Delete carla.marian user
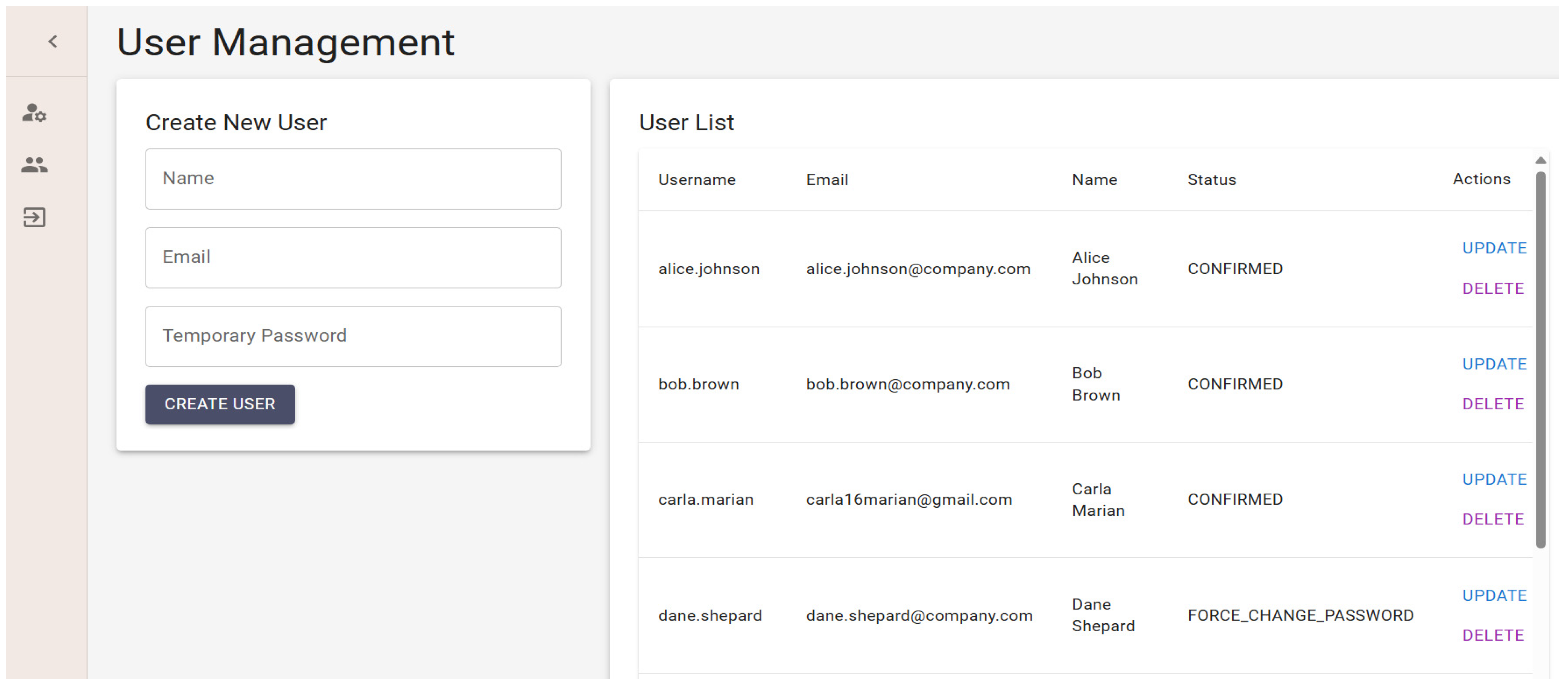 tap(1493, 520)
